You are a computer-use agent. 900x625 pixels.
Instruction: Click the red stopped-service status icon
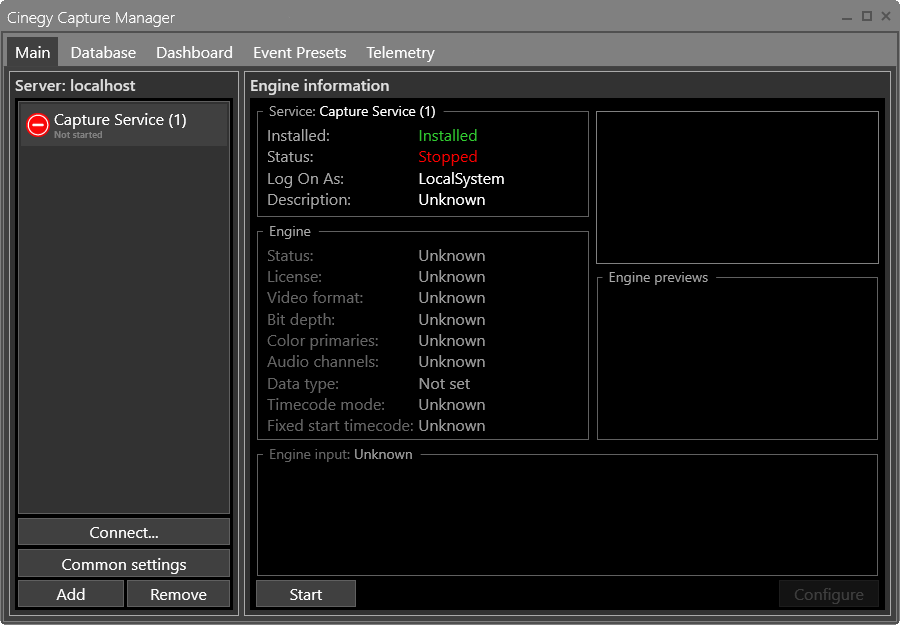coord(36,125)
